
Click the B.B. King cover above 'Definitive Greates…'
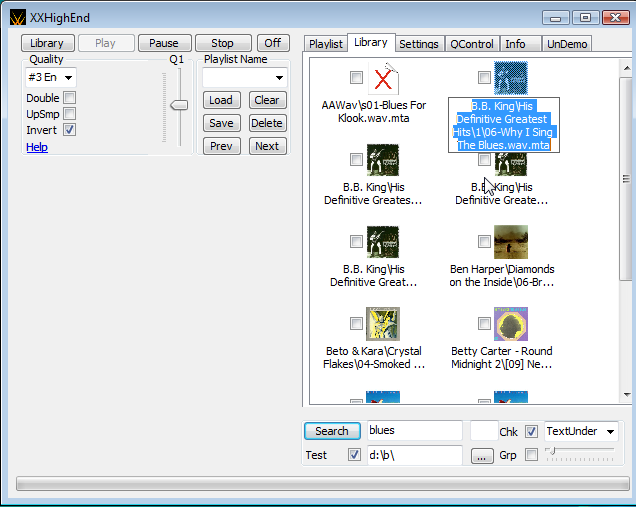pyautogui.click(x=383, y=160)
